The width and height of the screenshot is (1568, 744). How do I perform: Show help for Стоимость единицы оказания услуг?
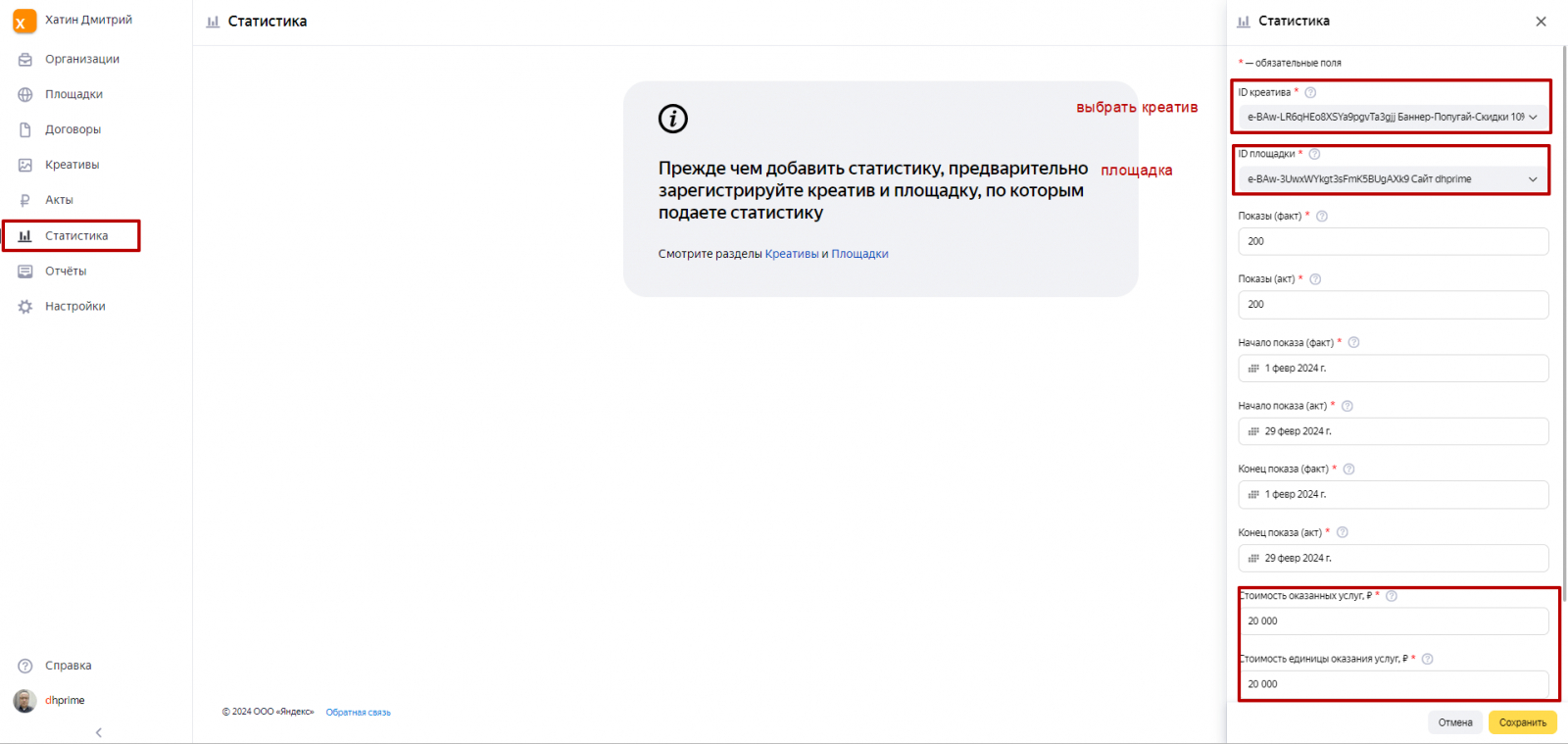1427,659
